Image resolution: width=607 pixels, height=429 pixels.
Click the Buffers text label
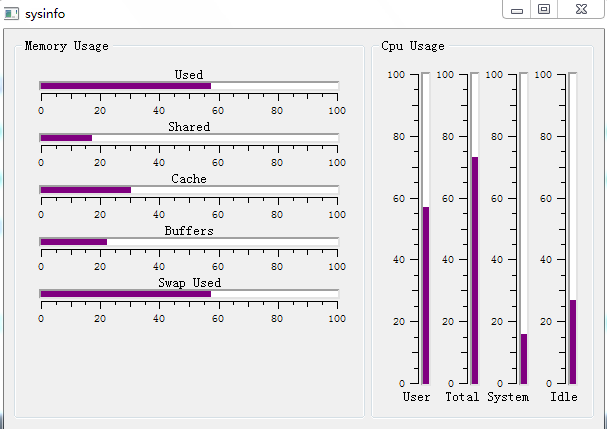[189, 231]
